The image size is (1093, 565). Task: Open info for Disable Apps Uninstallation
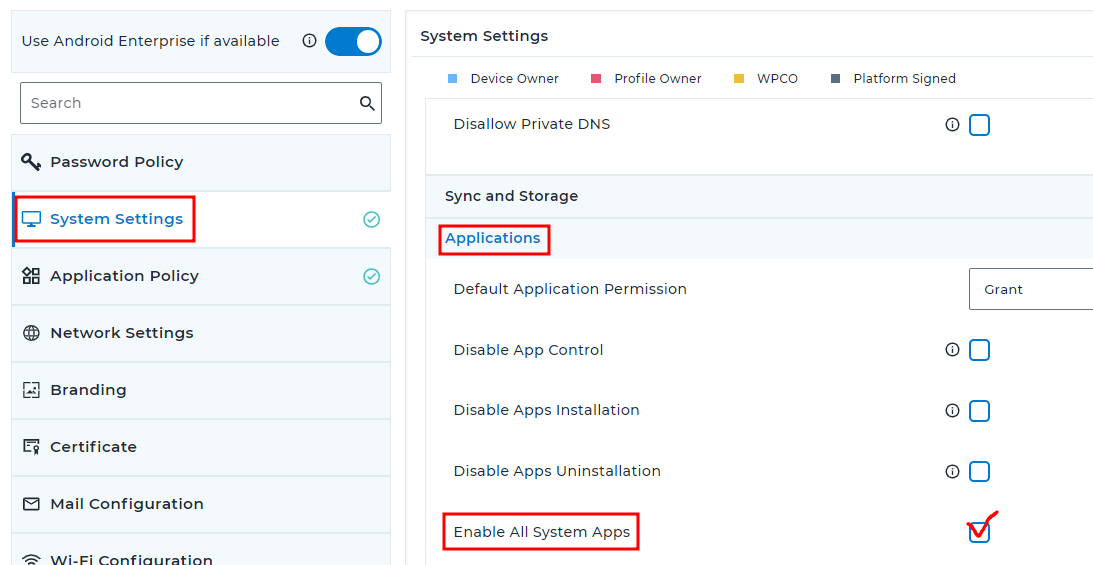952,472
